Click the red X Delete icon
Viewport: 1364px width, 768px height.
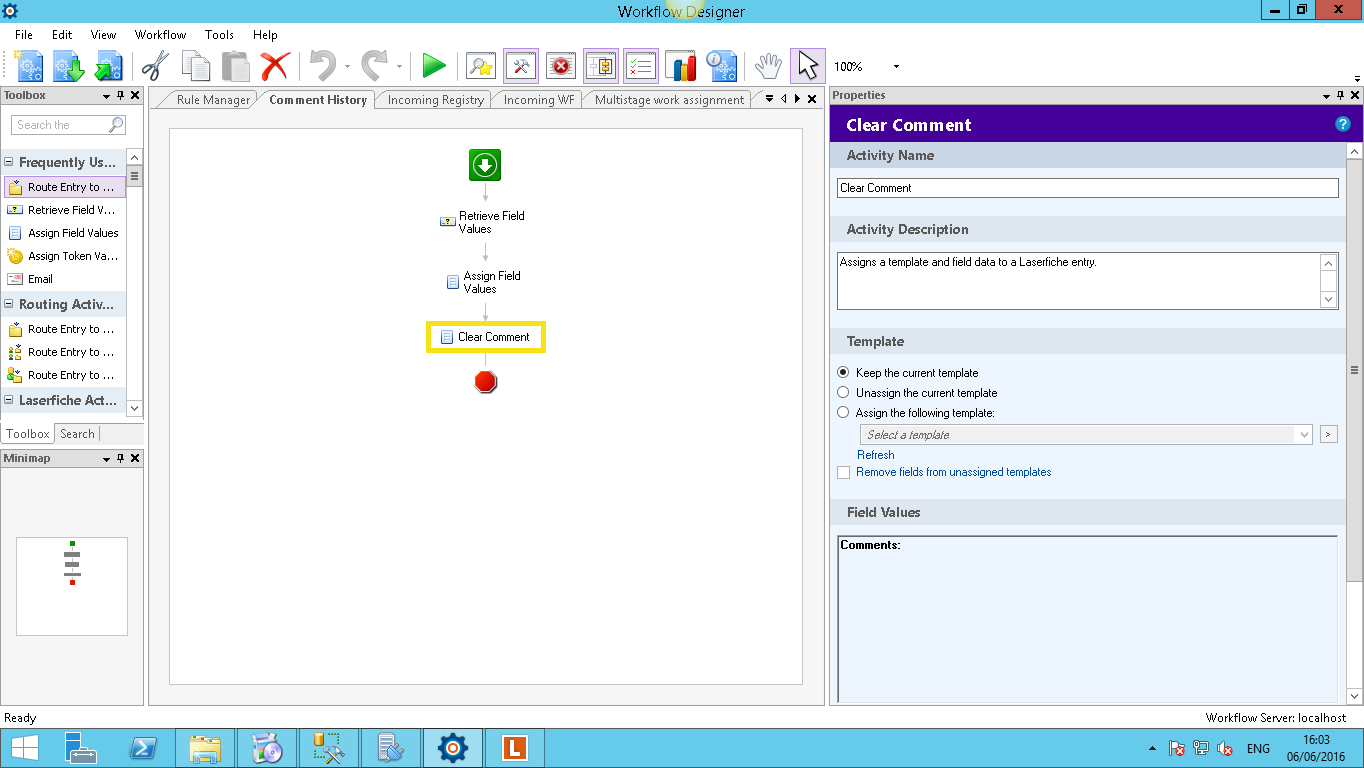(x=274, y=66)
